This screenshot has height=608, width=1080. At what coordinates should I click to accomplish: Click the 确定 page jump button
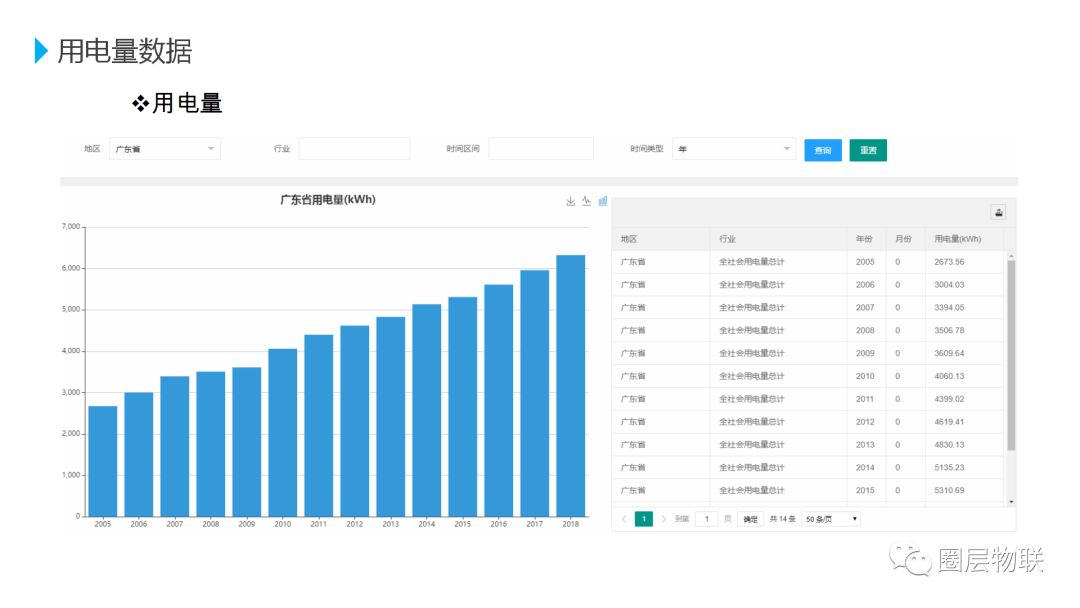tap(751, 519)
